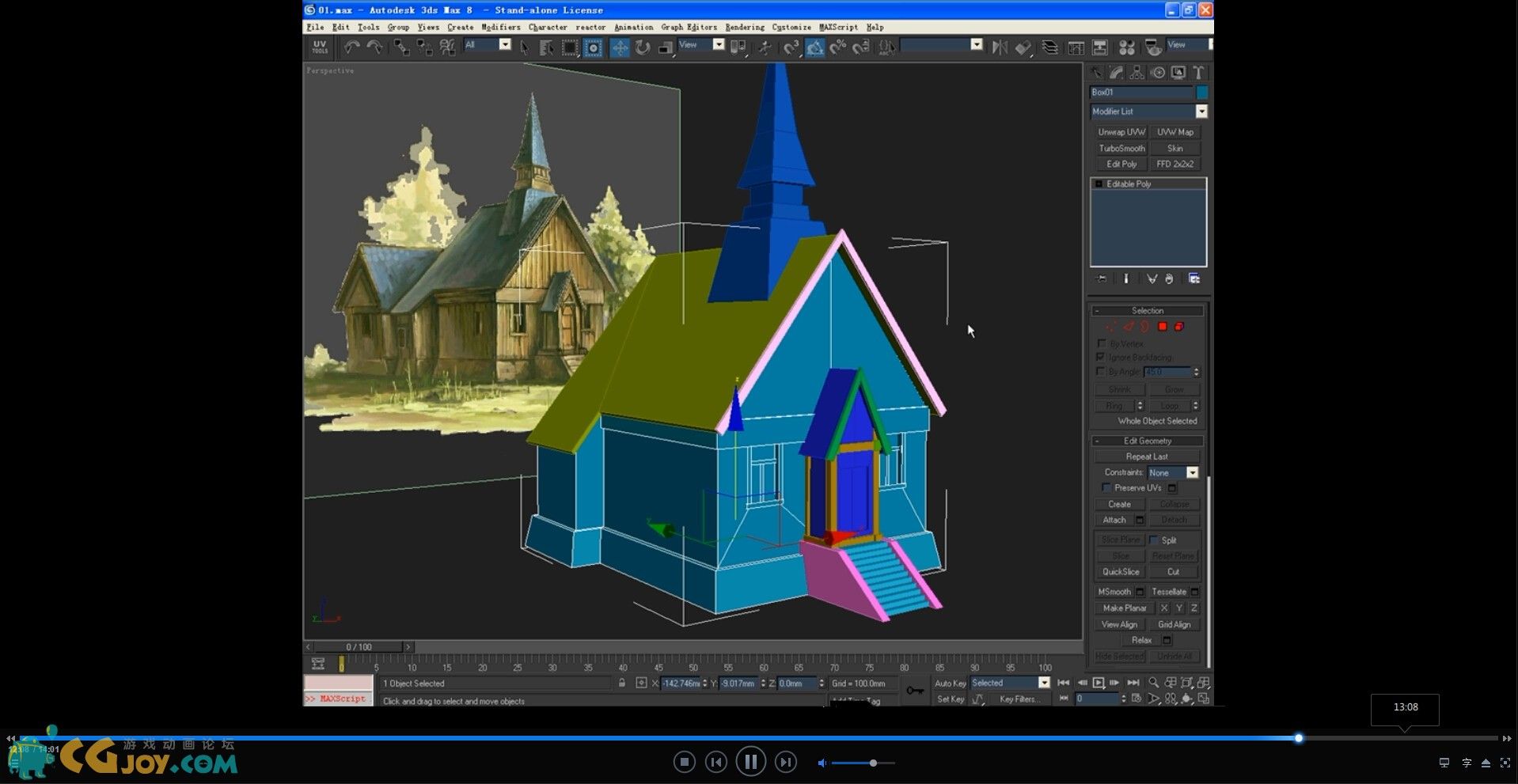Click the Unlink Selection tool
1518x784 pixels.
(424, 47)
